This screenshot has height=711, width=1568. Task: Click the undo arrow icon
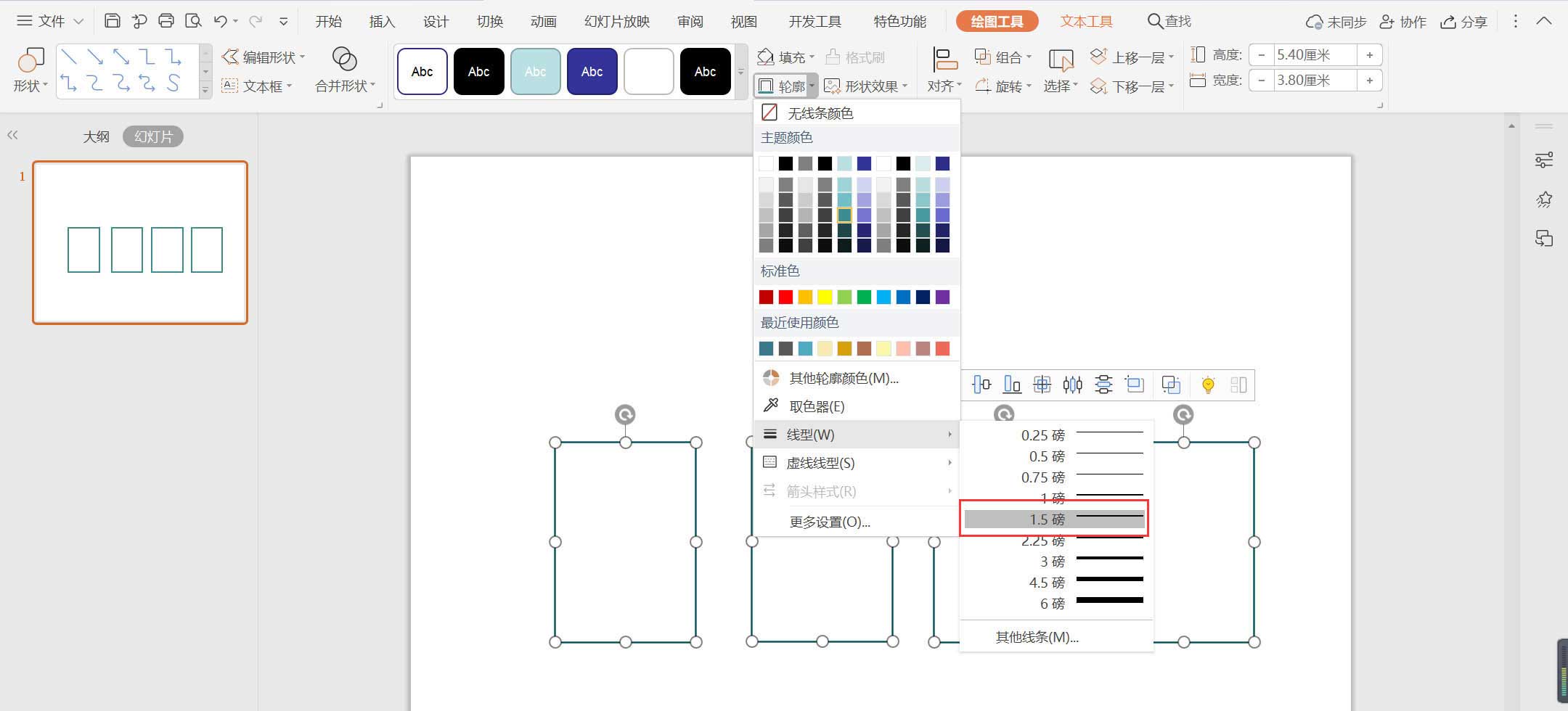pos(221,21)
